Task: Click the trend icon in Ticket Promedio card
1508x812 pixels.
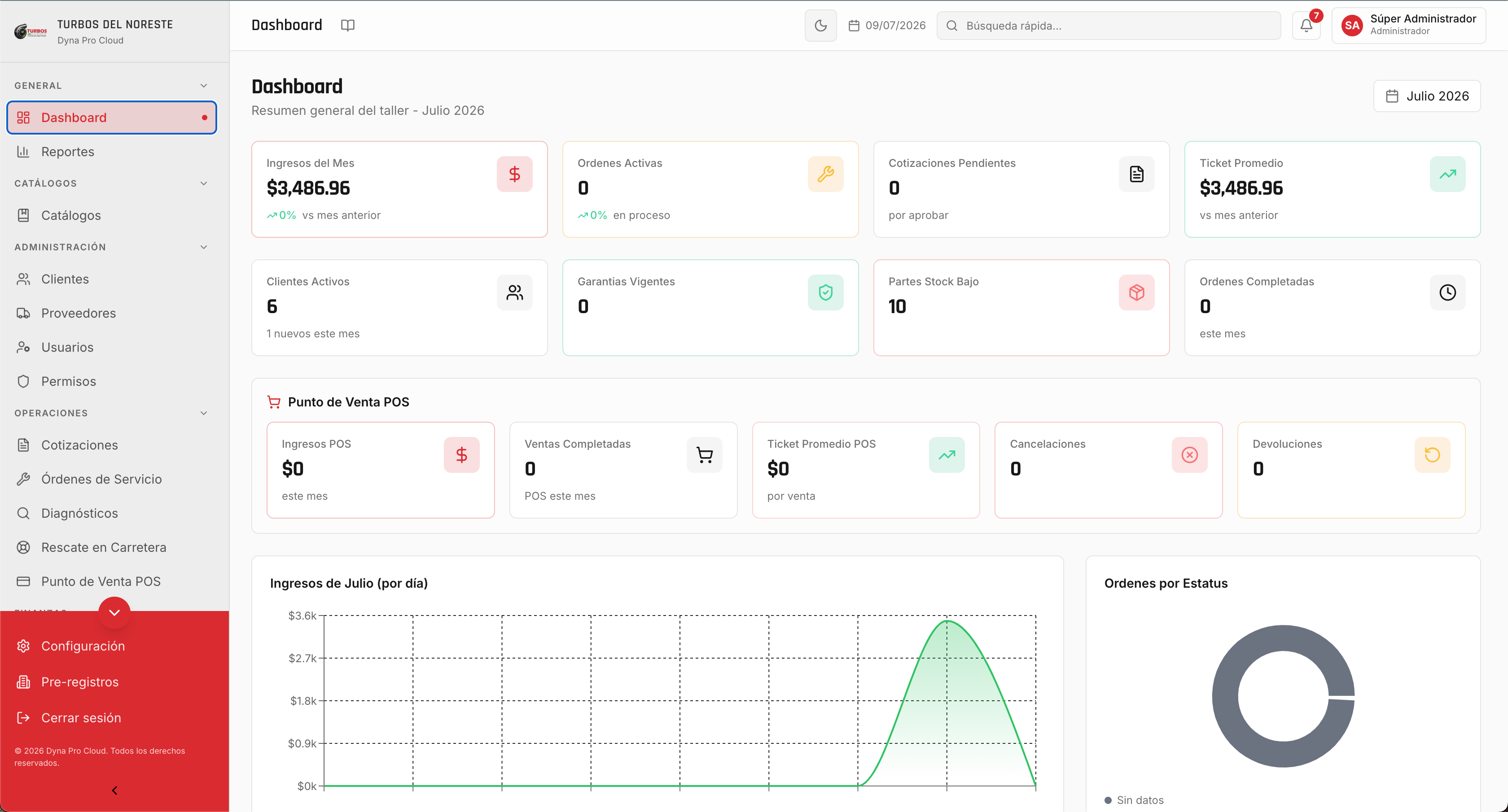Action: [x=1448, y=174]
